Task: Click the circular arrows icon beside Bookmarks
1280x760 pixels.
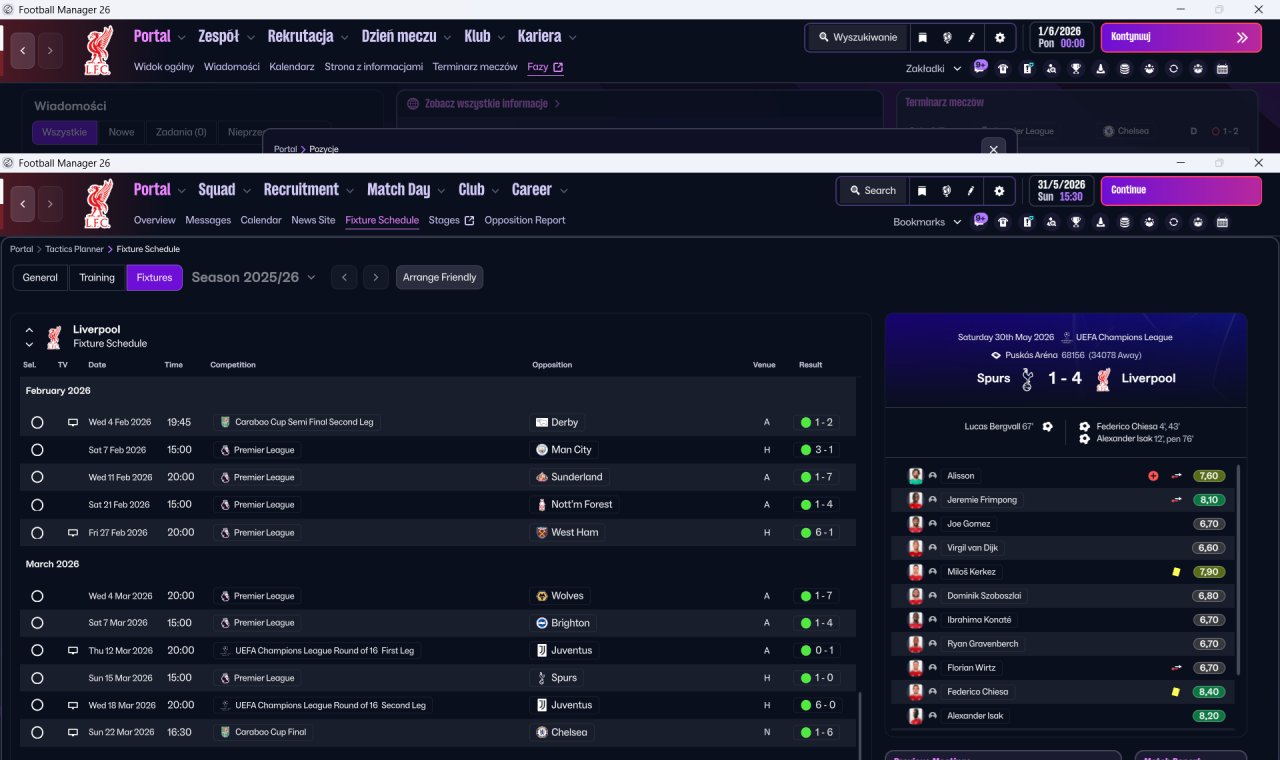Action: (x=1173, y=222)
